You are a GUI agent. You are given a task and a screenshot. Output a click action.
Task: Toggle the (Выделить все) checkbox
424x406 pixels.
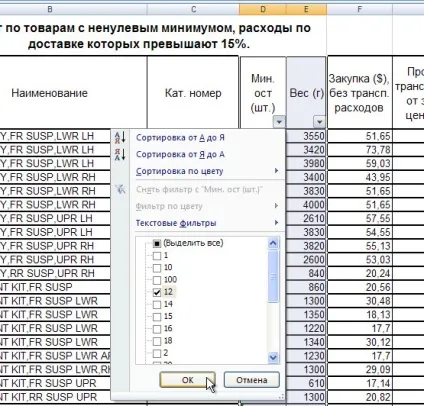click(157, 244)
